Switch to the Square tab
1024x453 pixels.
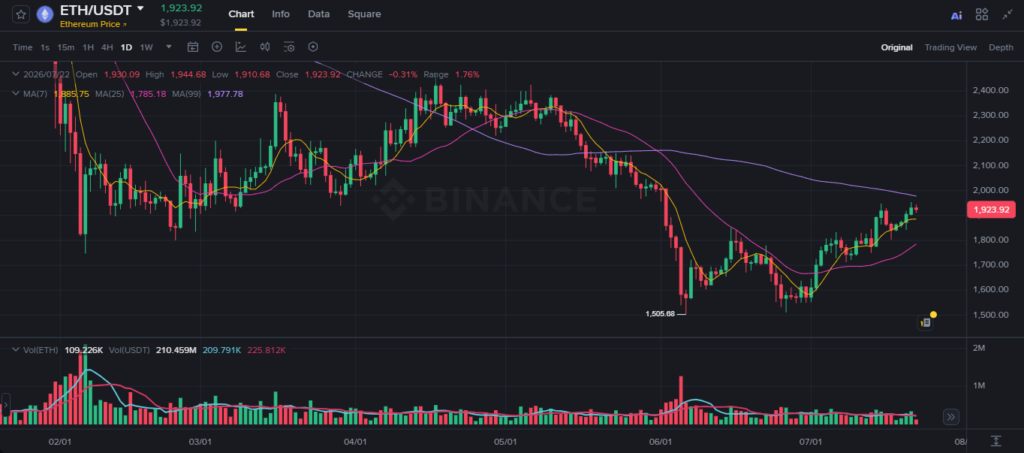pyautogui.click(x=364, y=14)
